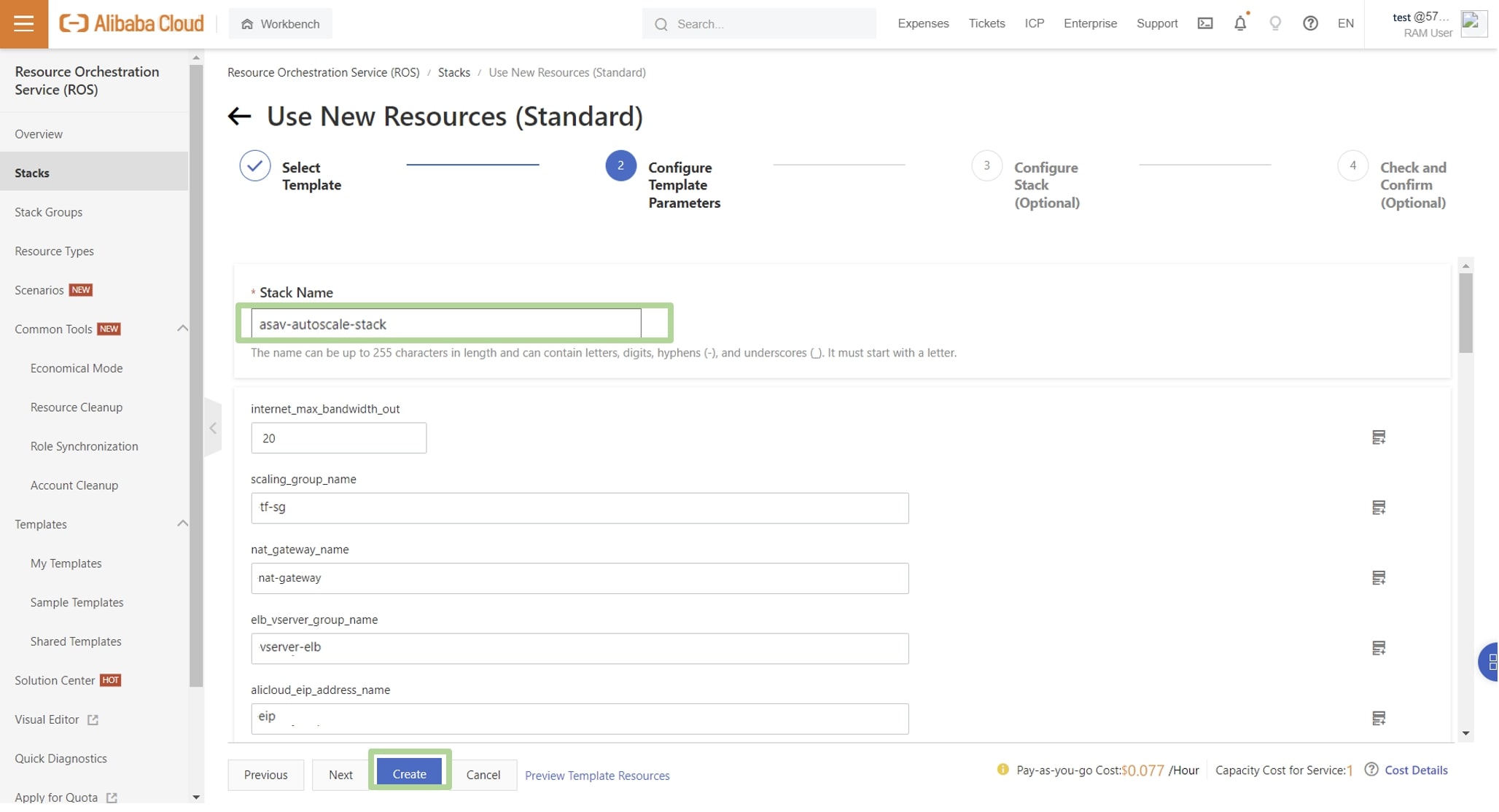The width and height of the screenshot is (1499, 812).
Task: Click the RAM User avatar image
Action: pos(1473,23)
